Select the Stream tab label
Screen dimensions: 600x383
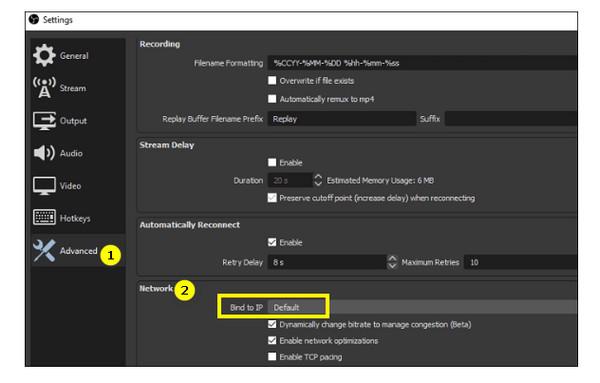coord(73,88)
